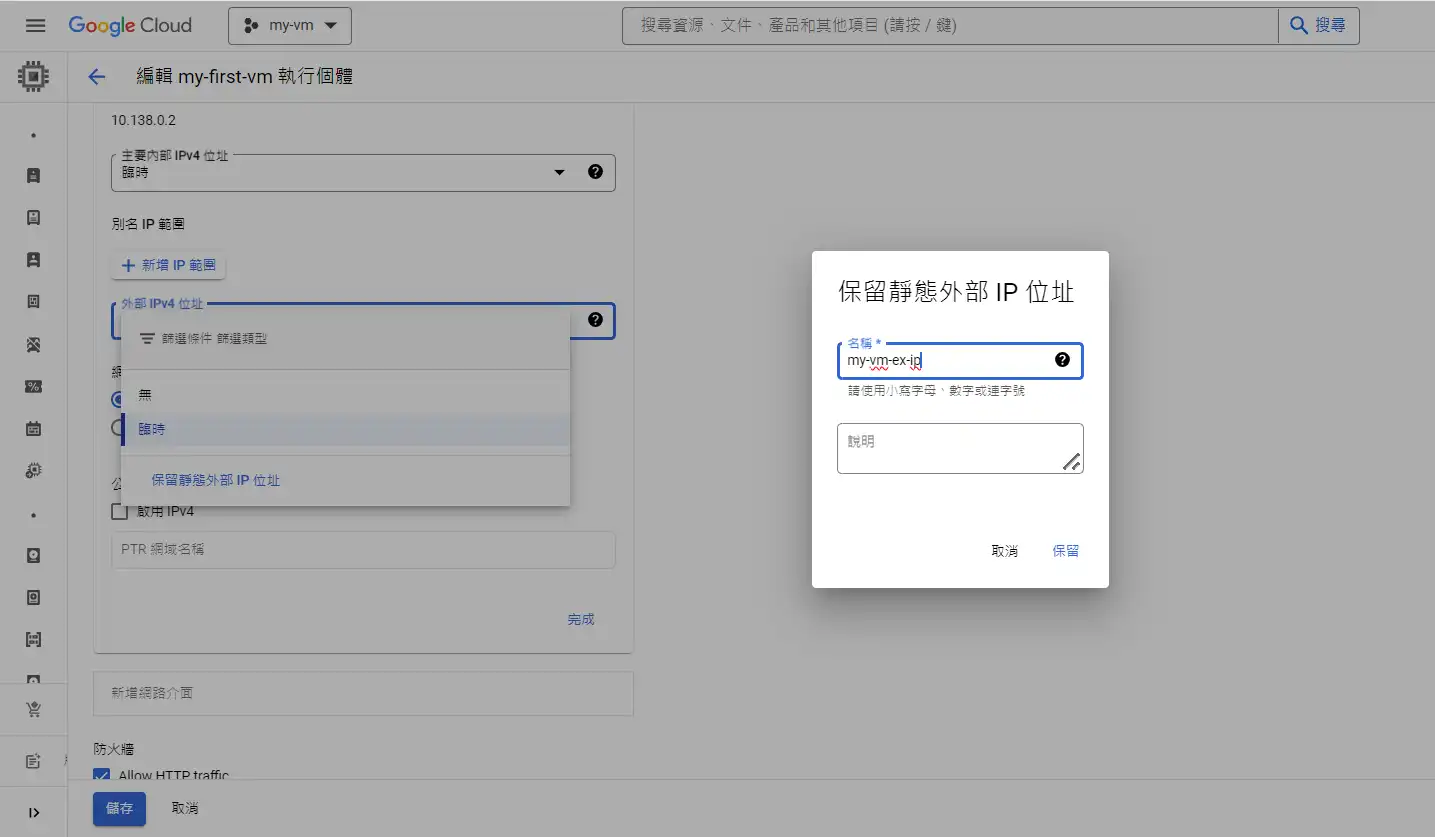
Task: Expand the 主要內部 IPv4 位址 dropdown
Action: click(559, 173)
